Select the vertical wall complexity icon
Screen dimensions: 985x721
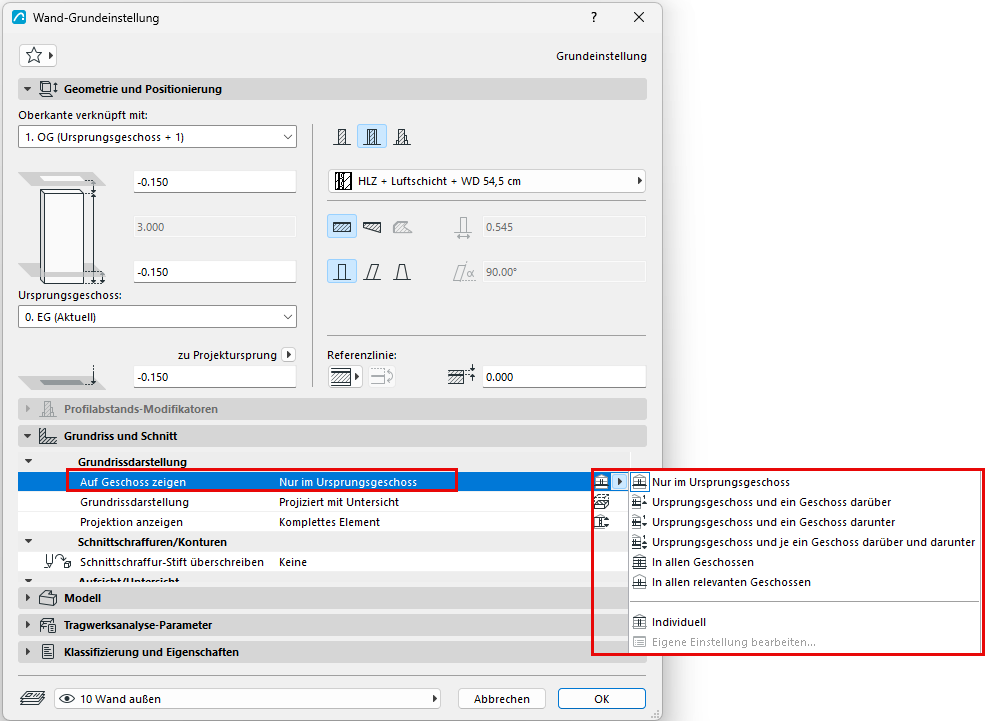[x=342, y=272]
